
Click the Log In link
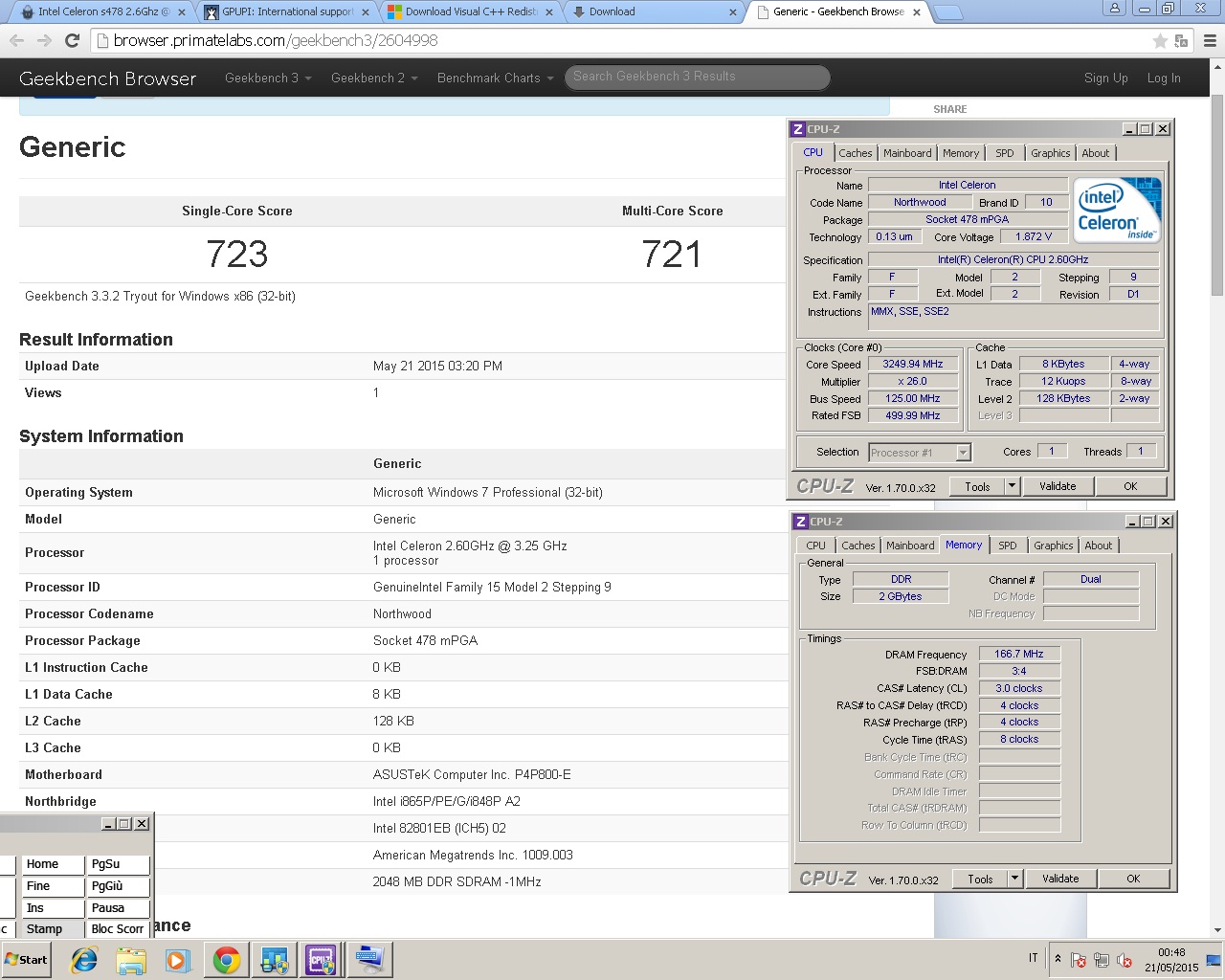pos(1164,78)
